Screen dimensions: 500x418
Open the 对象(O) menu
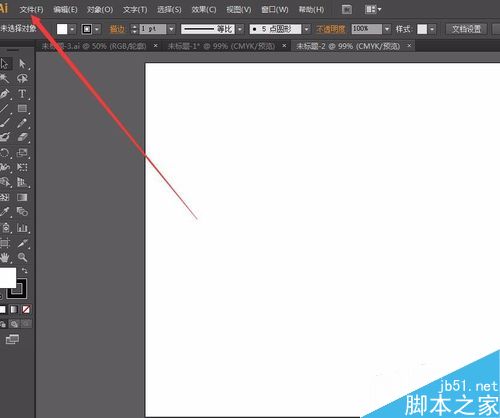[x=100, y=10]
